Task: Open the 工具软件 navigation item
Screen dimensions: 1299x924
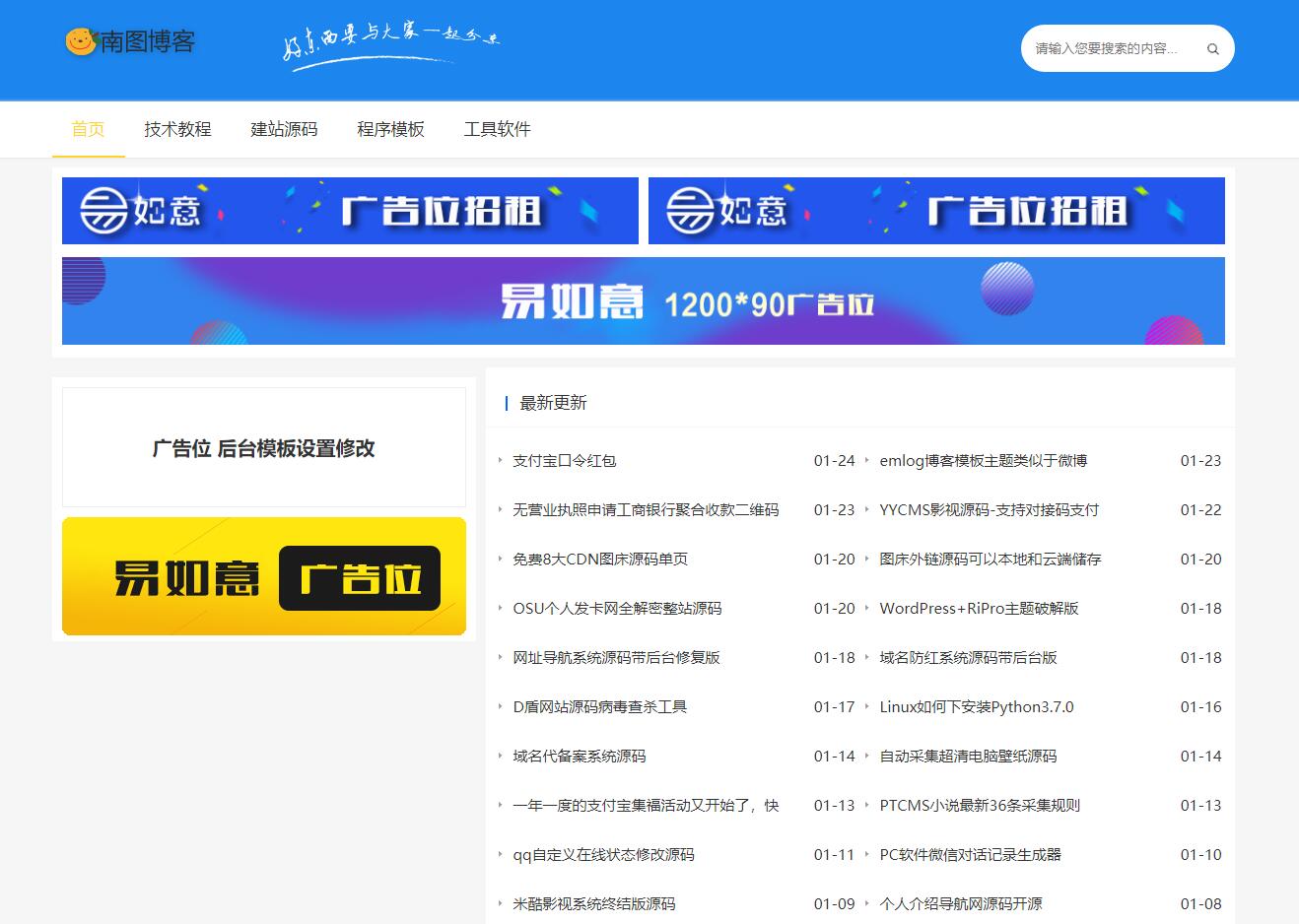Action: coord(497,129)
